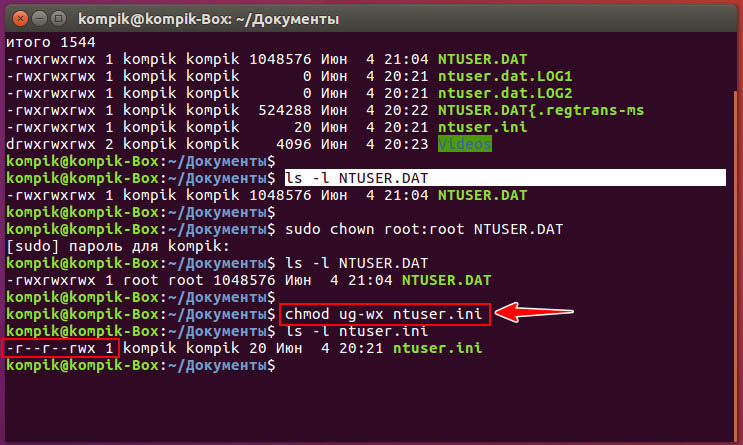Click the directory size 4096
Image resolution: width=743 pixels, height=445 pixels.
(x=294, y=144)
